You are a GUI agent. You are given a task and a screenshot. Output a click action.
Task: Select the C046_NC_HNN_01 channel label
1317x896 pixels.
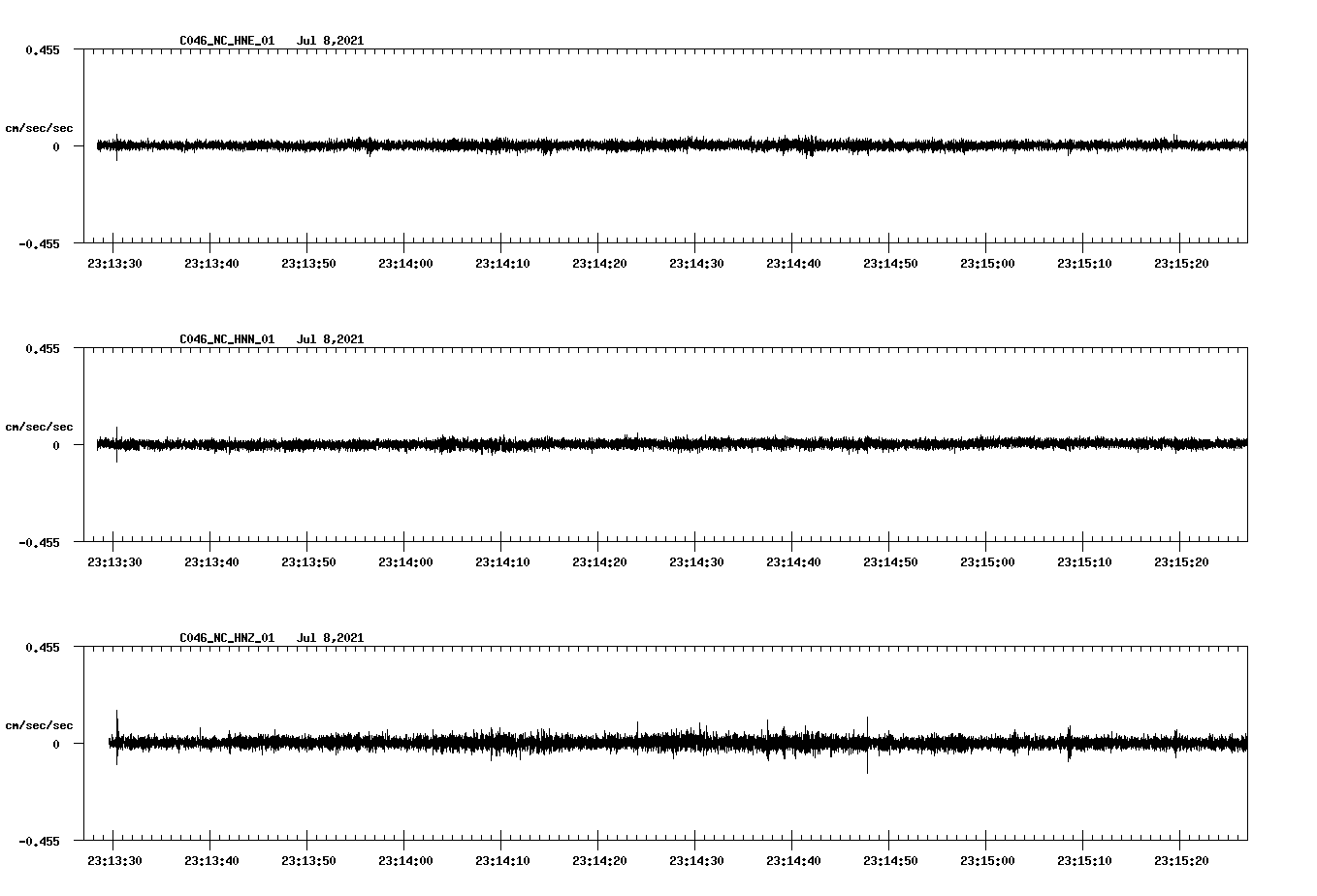(x=226, y=338)
